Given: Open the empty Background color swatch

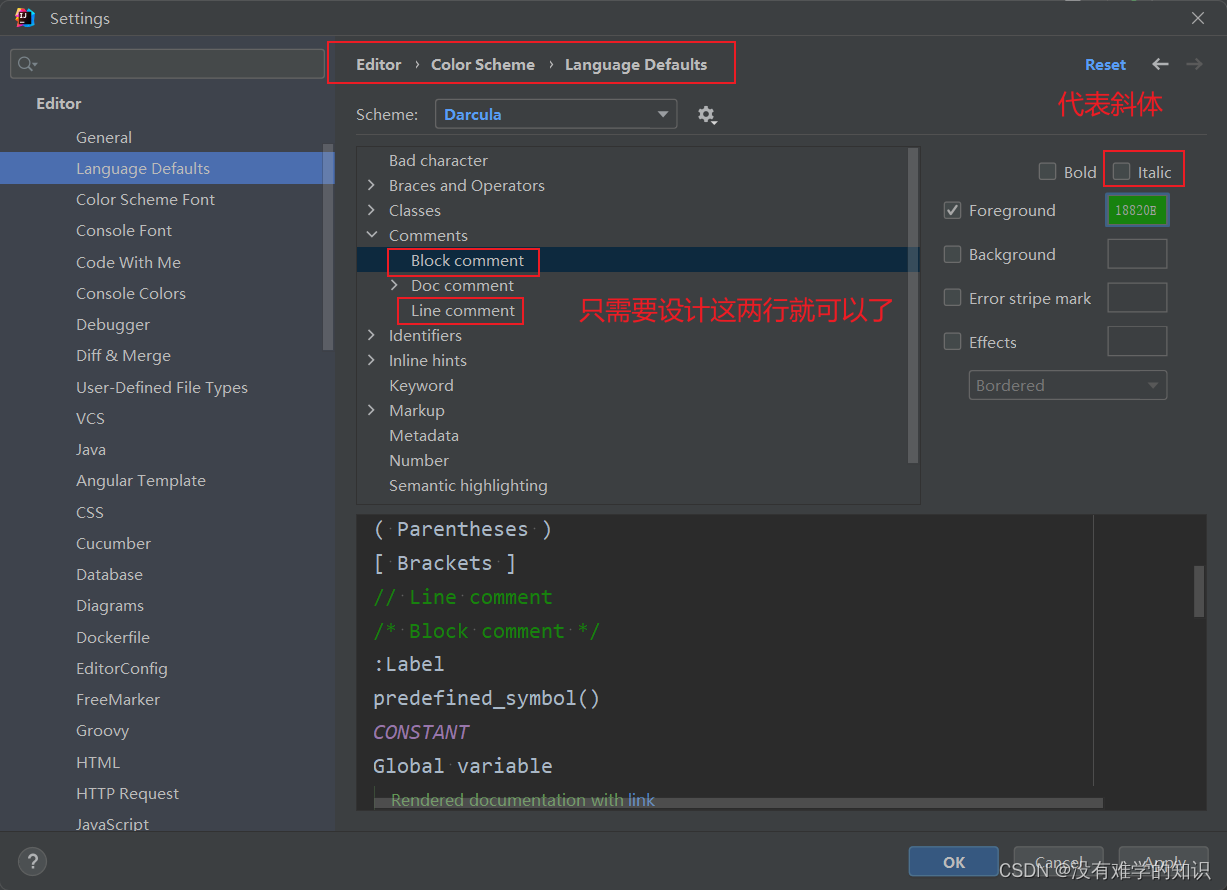Looking at the screenshot, I should click(1137, 254).
